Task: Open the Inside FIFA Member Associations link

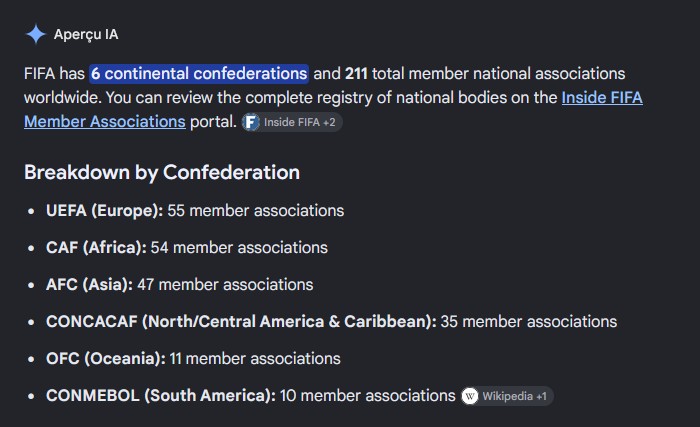Action: click(602, 97)
